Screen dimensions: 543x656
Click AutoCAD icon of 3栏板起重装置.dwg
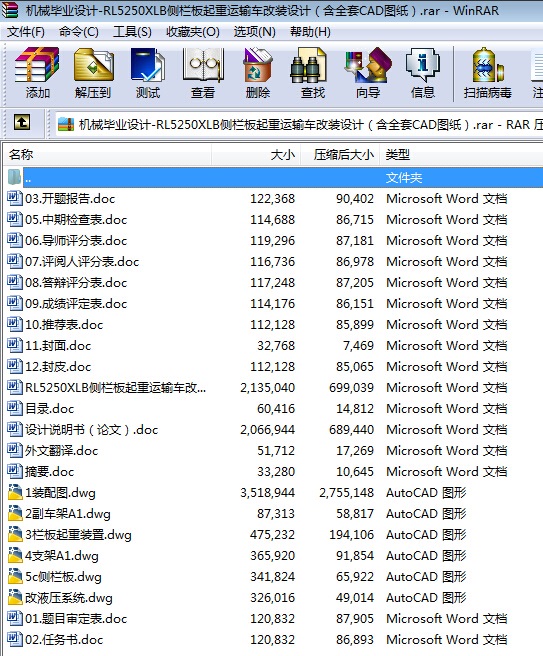click(x=15, y=534)
